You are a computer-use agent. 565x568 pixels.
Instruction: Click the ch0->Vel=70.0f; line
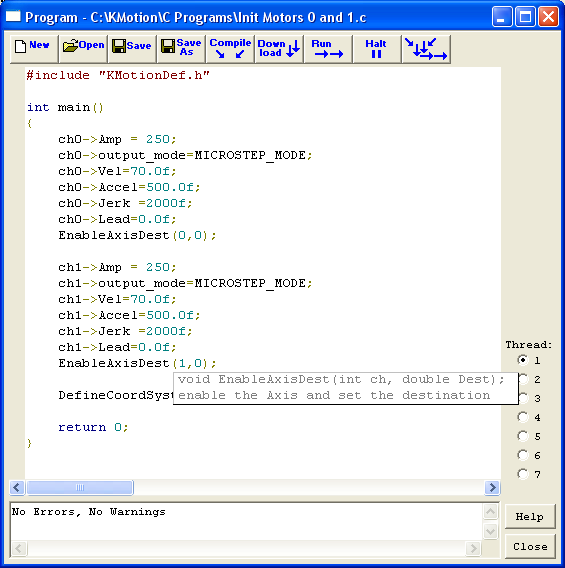click(117, 171)
